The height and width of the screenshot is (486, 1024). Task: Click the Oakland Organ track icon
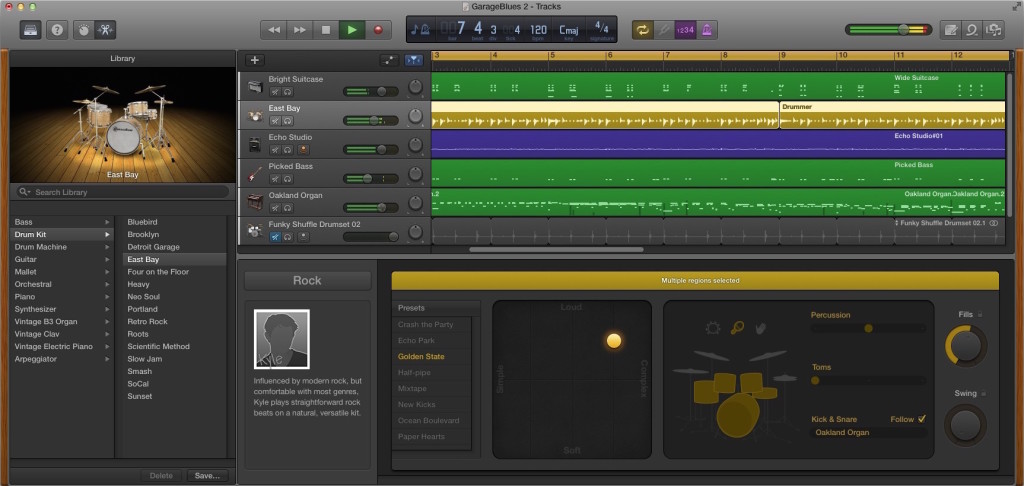pyautogui.click(x=255, y=202)
